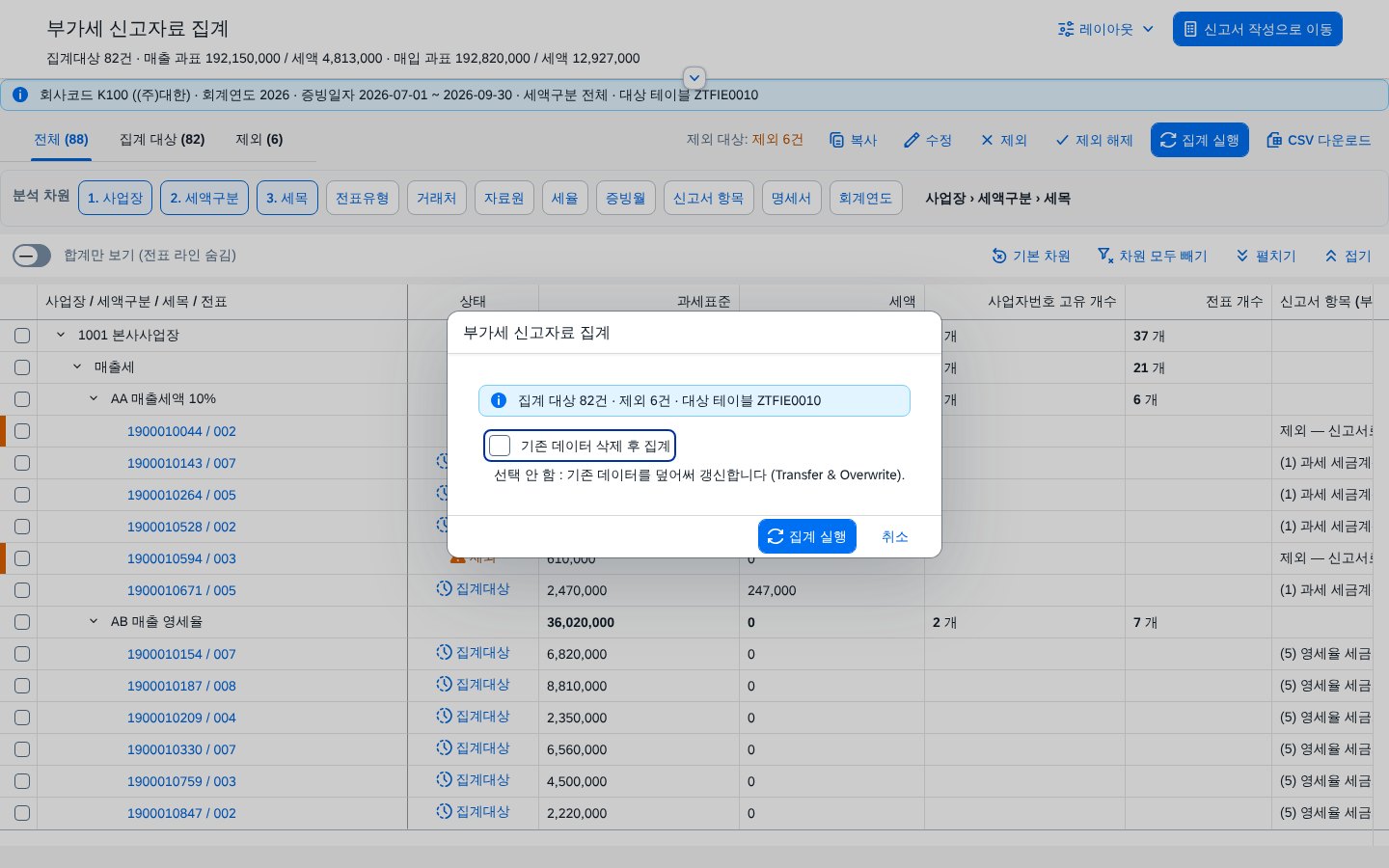Add the 증빙월 dimension chip
Image resolution: width=1389 pixels, height=868 pixels.
(x=626, y=198)
